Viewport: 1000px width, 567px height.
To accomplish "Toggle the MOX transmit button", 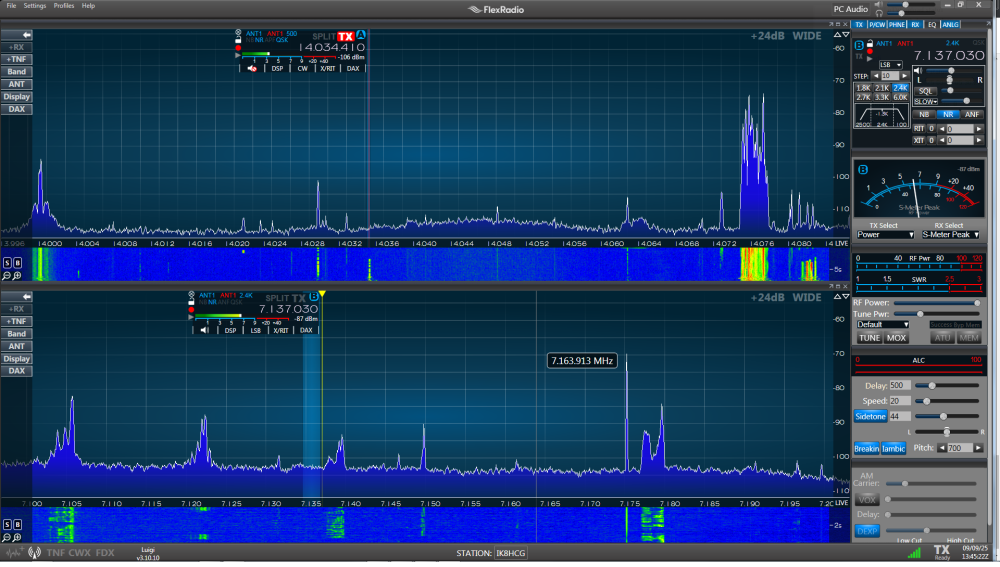I will click(x=896, y=338).
